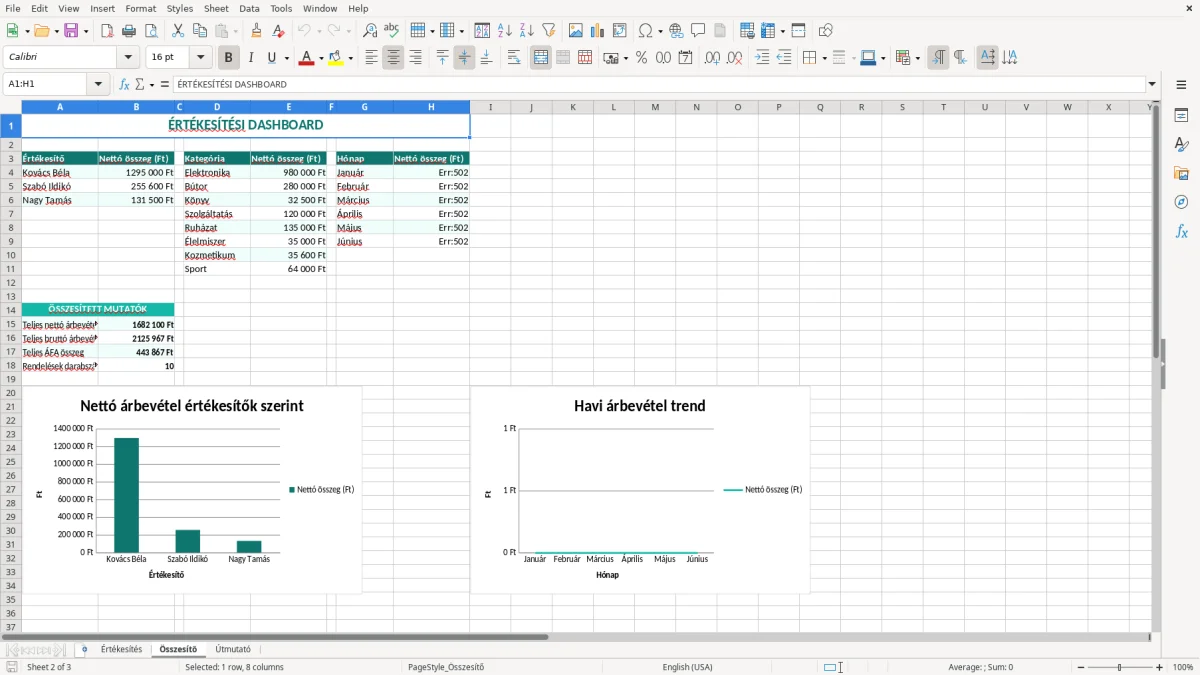Switch to the Értékesítés sheet tab
Viewport: 1200px width, 675px height.
(x=121, y=650)
